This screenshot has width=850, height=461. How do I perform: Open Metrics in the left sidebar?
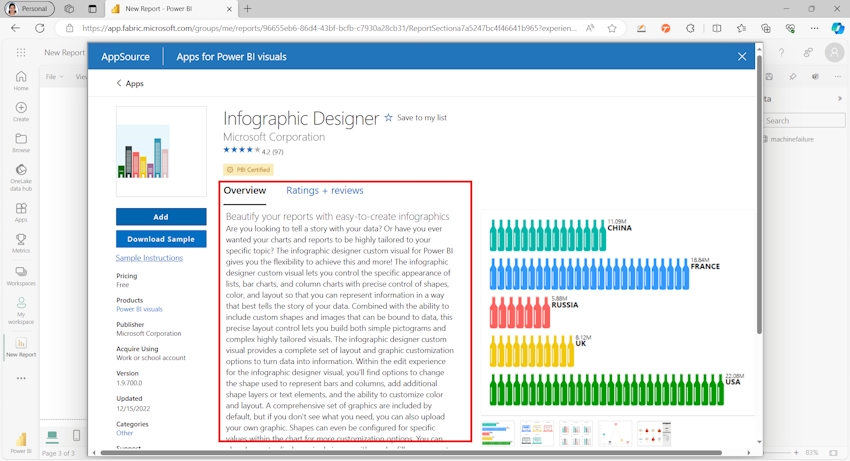coord(21,243)
